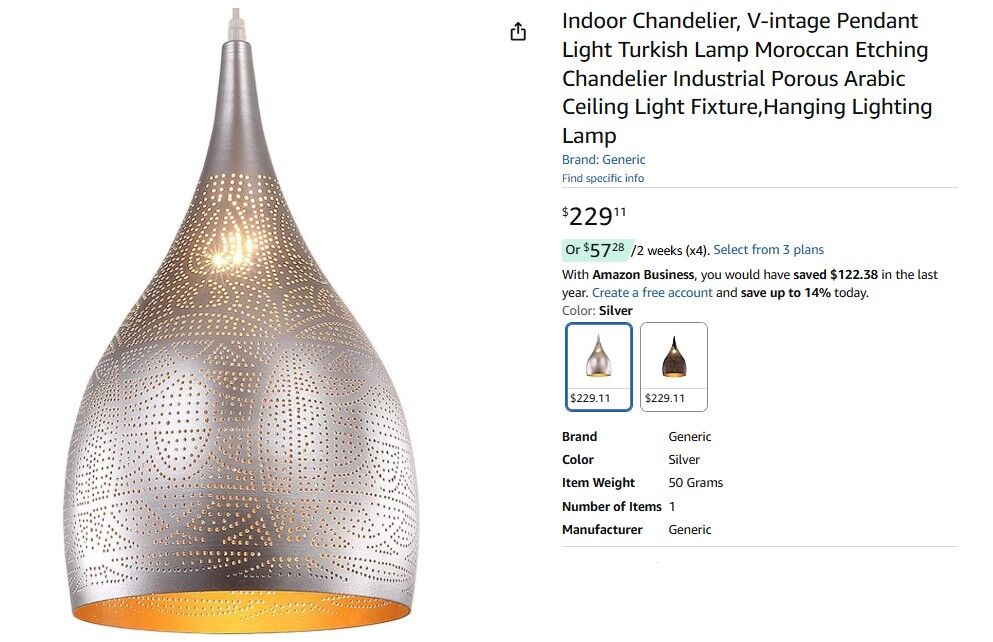Click Create a free account link
This screenshot has height=642, width=993.
[x=652, y=293]
